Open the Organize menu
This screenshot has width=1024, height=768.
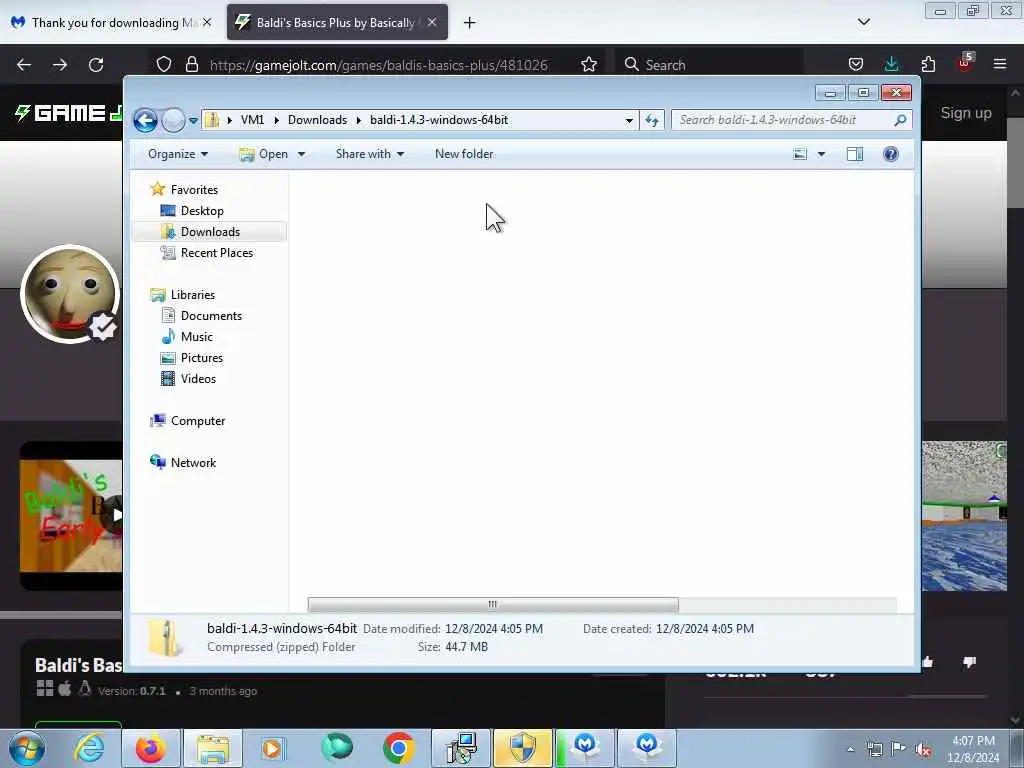tap(178, 154)
